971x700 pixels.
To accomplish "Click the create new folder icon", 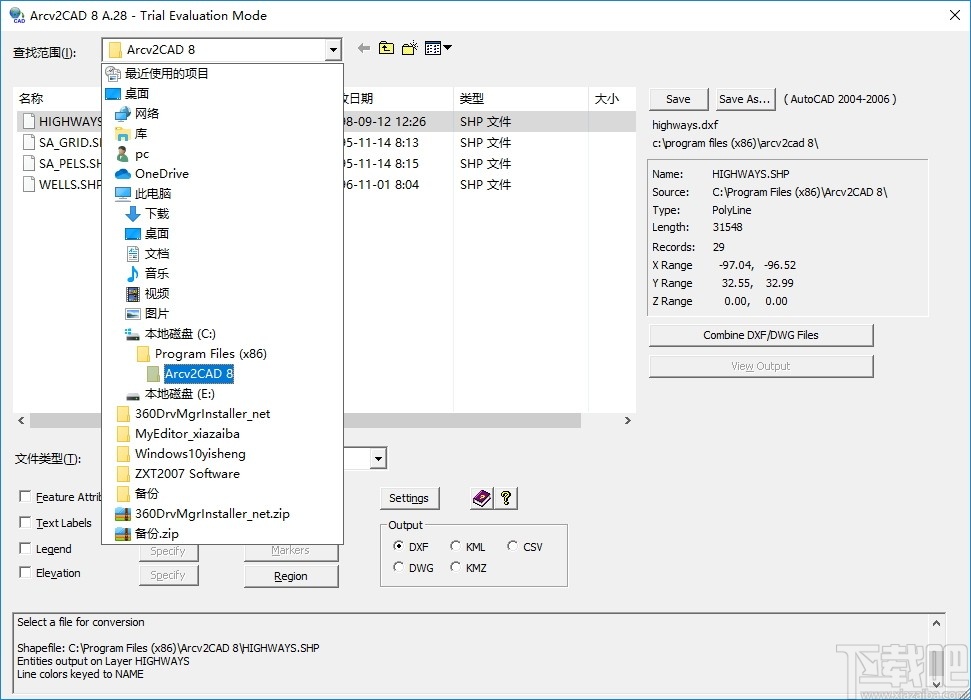I will pos(408,48).
